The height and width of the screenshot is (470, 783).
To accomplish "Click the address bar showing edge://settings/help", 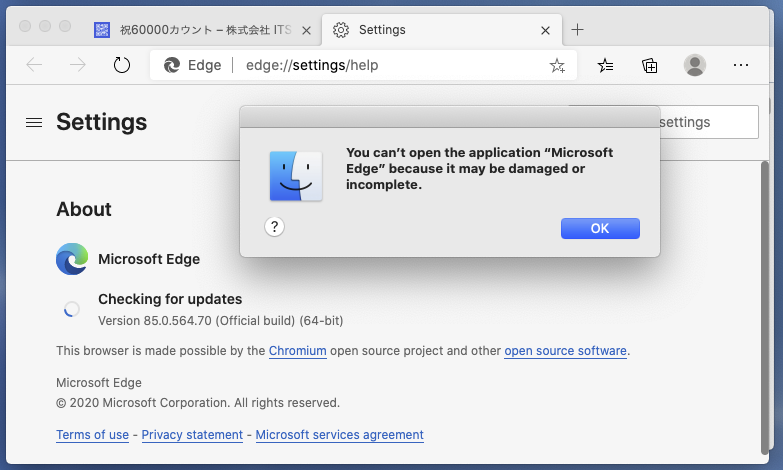I will tap(400, 65).
